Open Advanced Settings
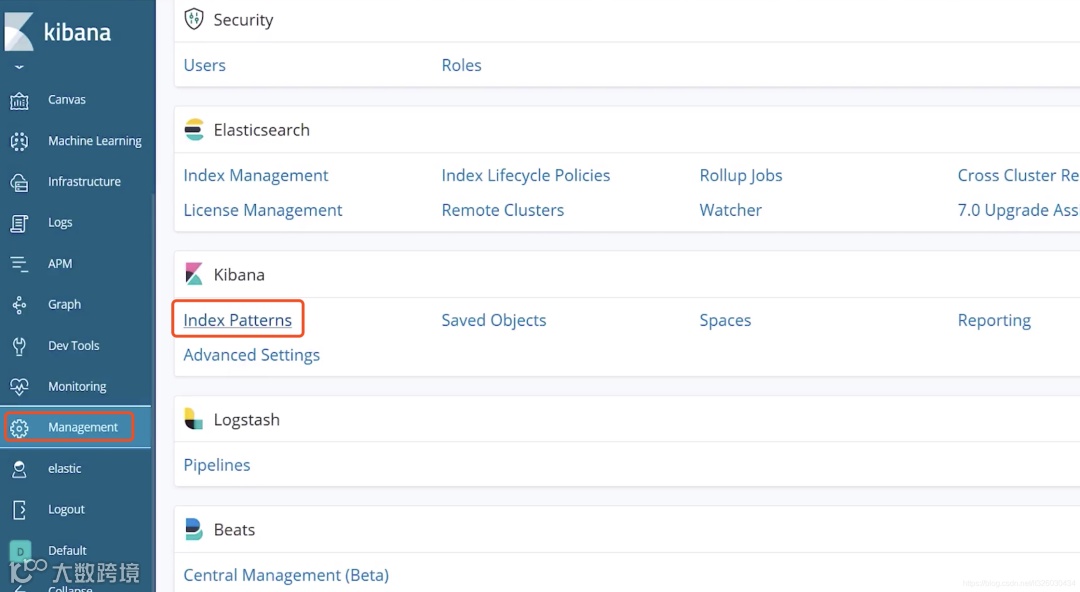The height and width of the screenshot is (592, 1080). (x=251, y=355)
